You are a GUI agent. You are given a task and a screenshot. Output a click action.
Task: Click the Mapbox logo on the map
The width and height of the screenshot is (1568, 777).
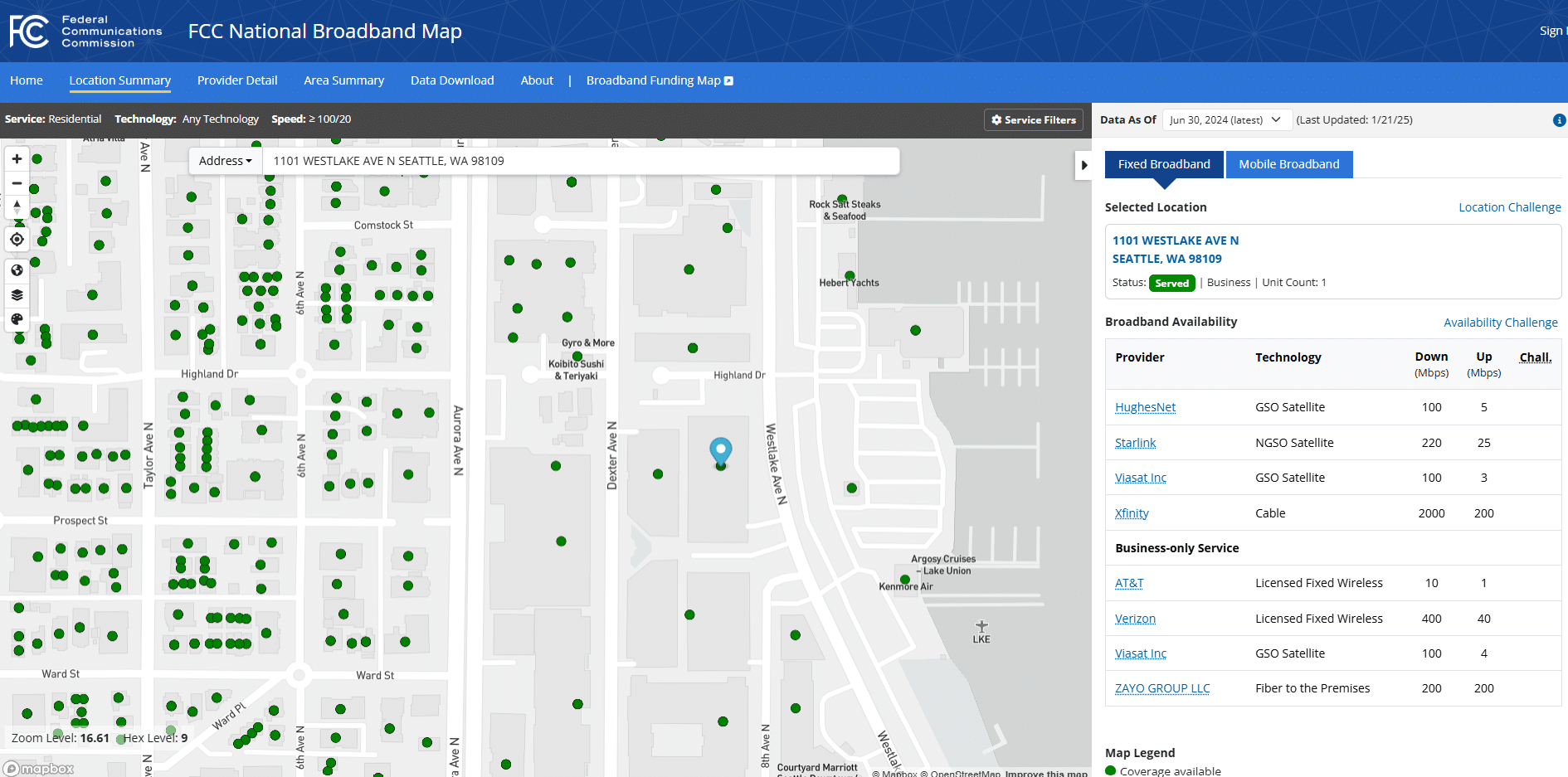pos(37,768)
